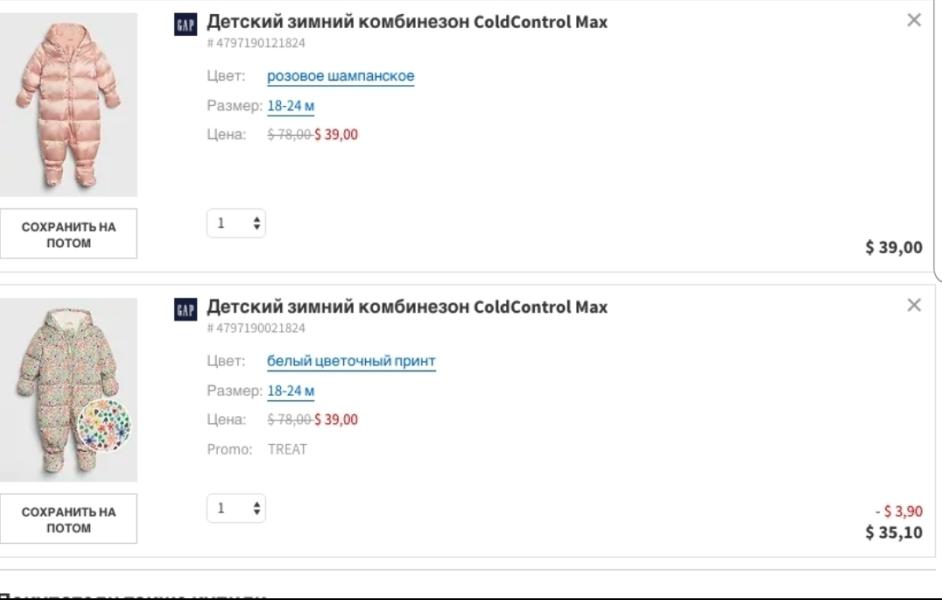Click 'белый цветочный принт' color link
This screenshot has width=942, height=600.
tap(351, 362)
